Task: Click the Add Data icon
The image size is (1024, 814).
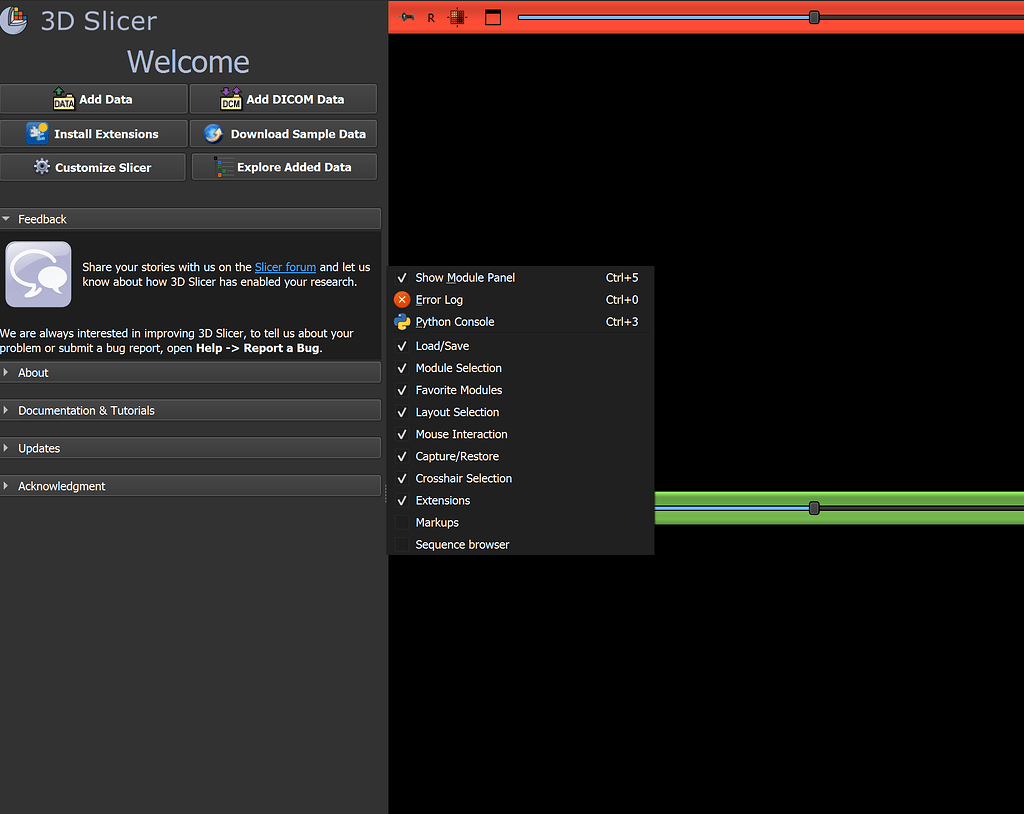Action: 64,98
